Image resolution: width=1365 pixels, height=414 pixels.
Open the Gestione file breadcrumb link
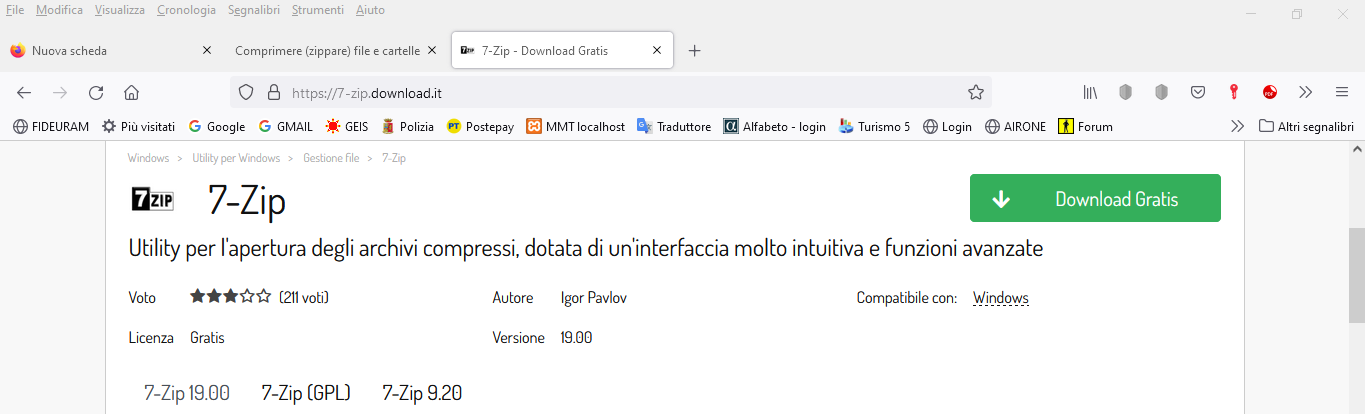click(x=331, y=158)
